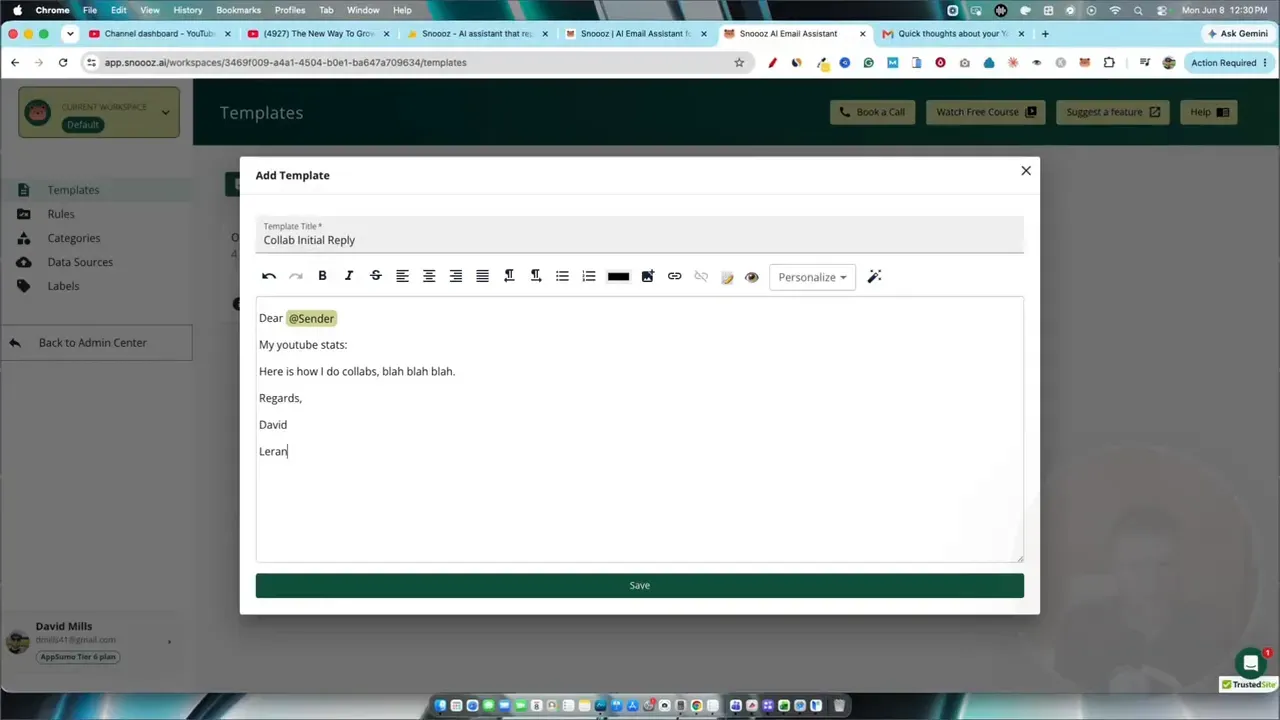Insert an image into template
The height and width of the screenshot is (720, 1280).
coord(647,277)
